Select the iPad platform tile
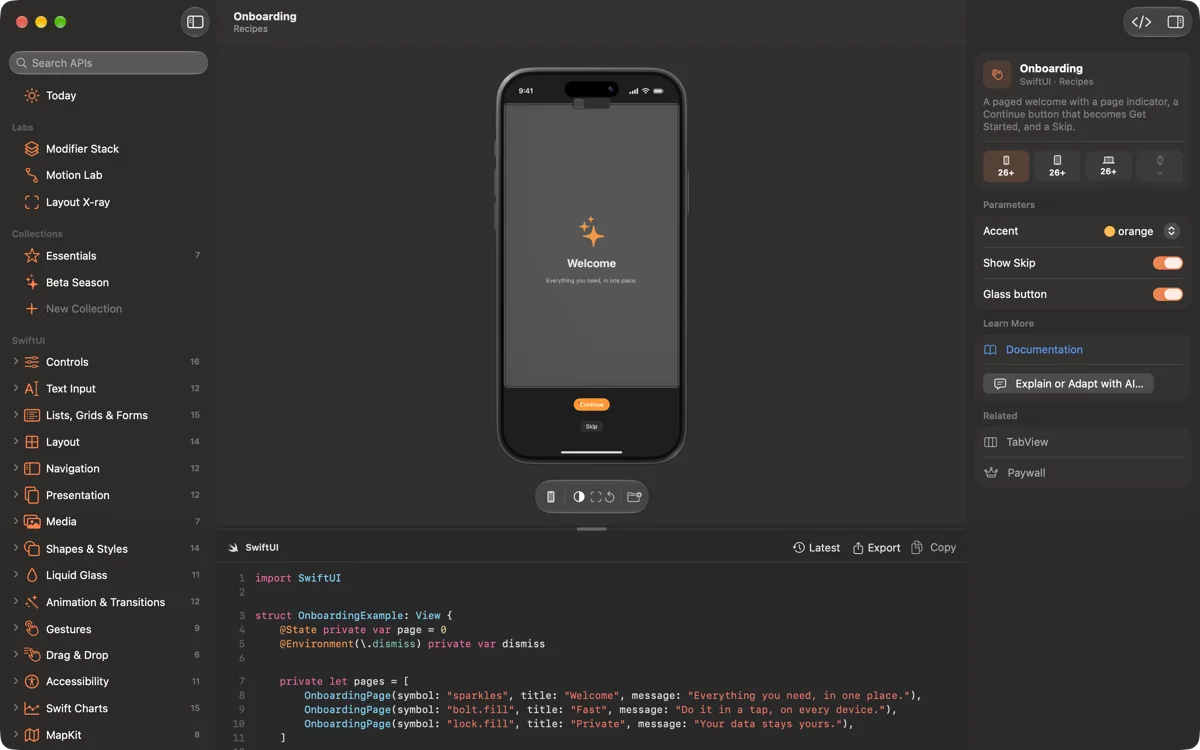Image resolution: width=1200 pixels, height=750 pixels. [x=1057, y=166]
